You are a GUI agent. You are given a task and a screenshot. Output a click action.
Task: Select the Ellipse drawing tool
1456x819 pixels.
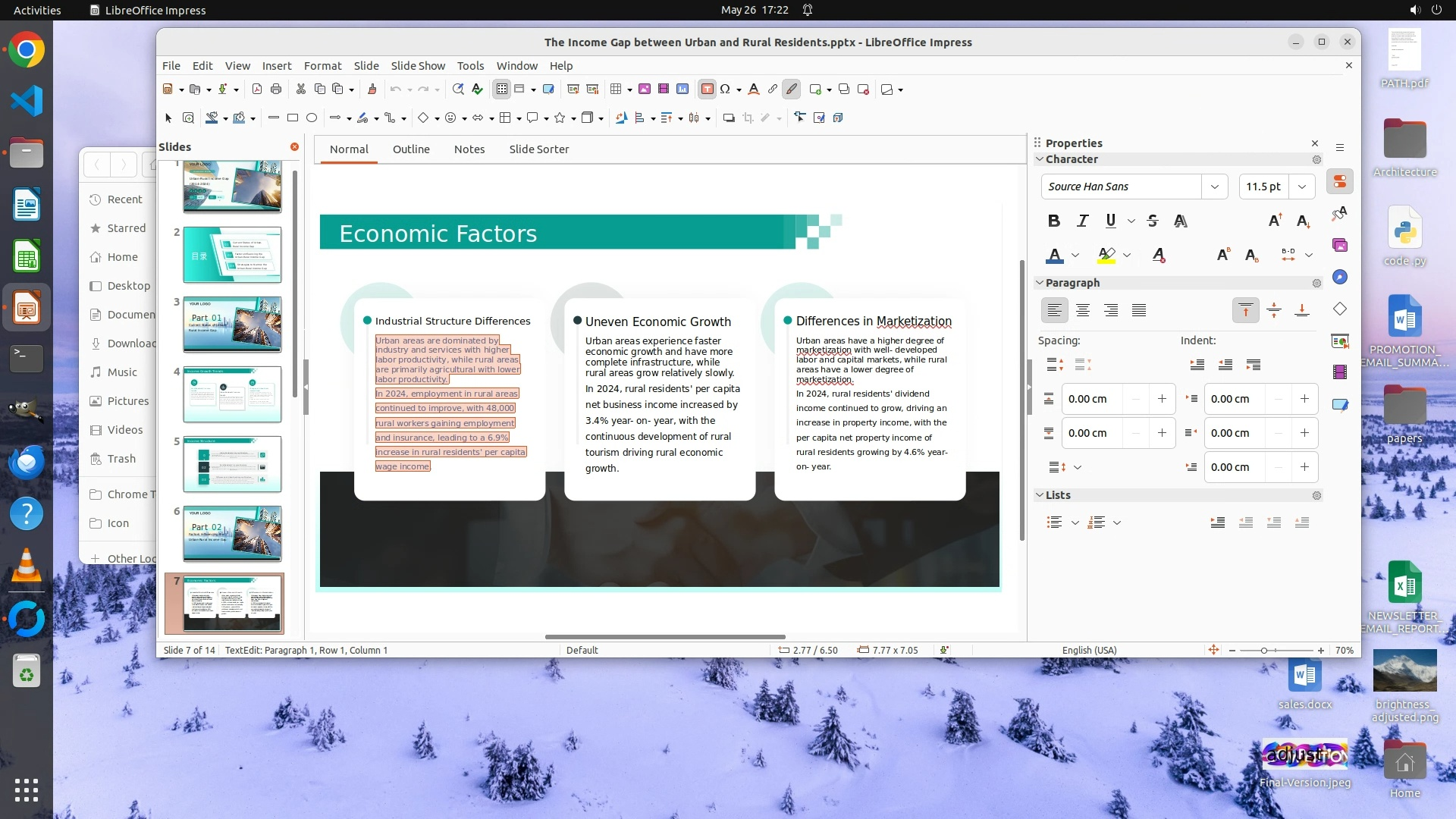(312, 118)
